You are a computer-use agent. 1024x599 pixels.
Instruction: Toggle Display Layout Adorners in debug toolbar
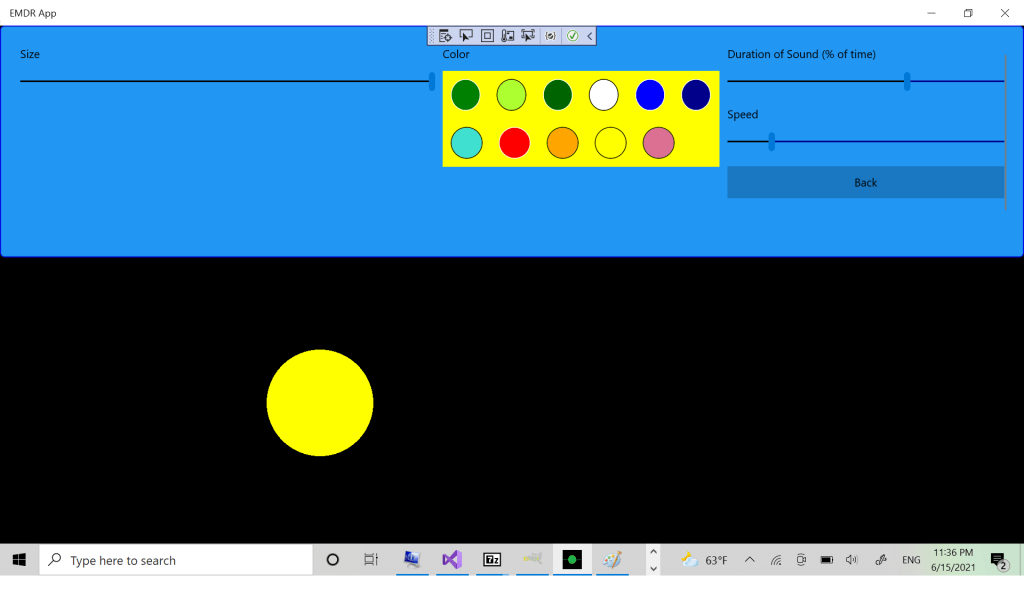pos(487,36)
